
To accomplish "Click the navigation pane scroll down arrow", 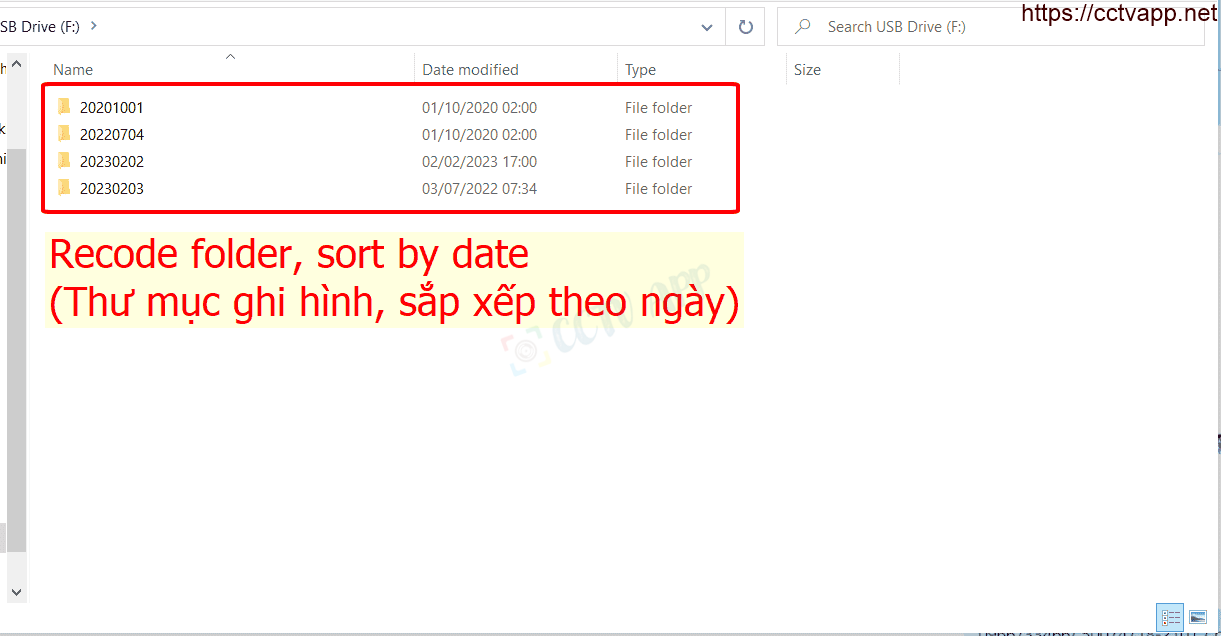I will pyautogui.click(x=15, y=593).
